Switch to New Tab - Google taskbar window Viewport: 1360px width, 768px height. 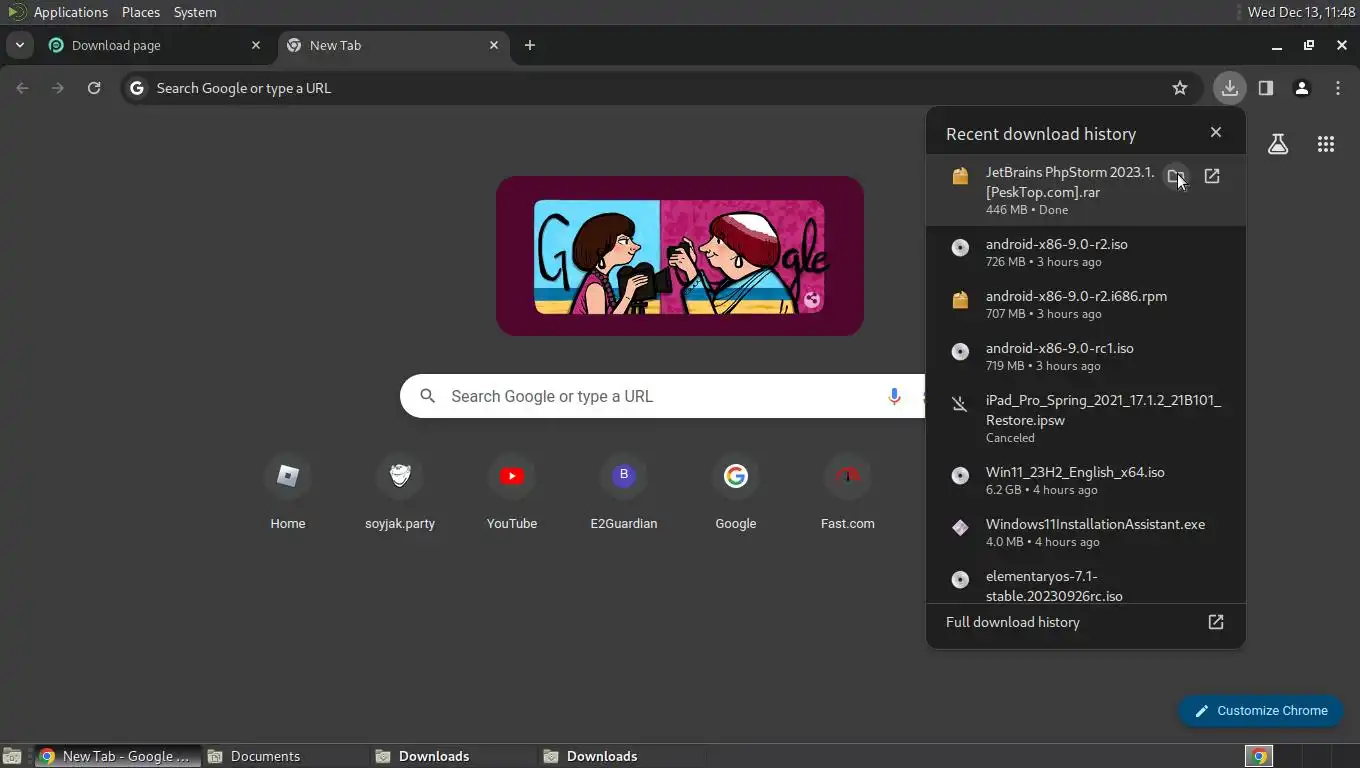(x=117, y=756)
